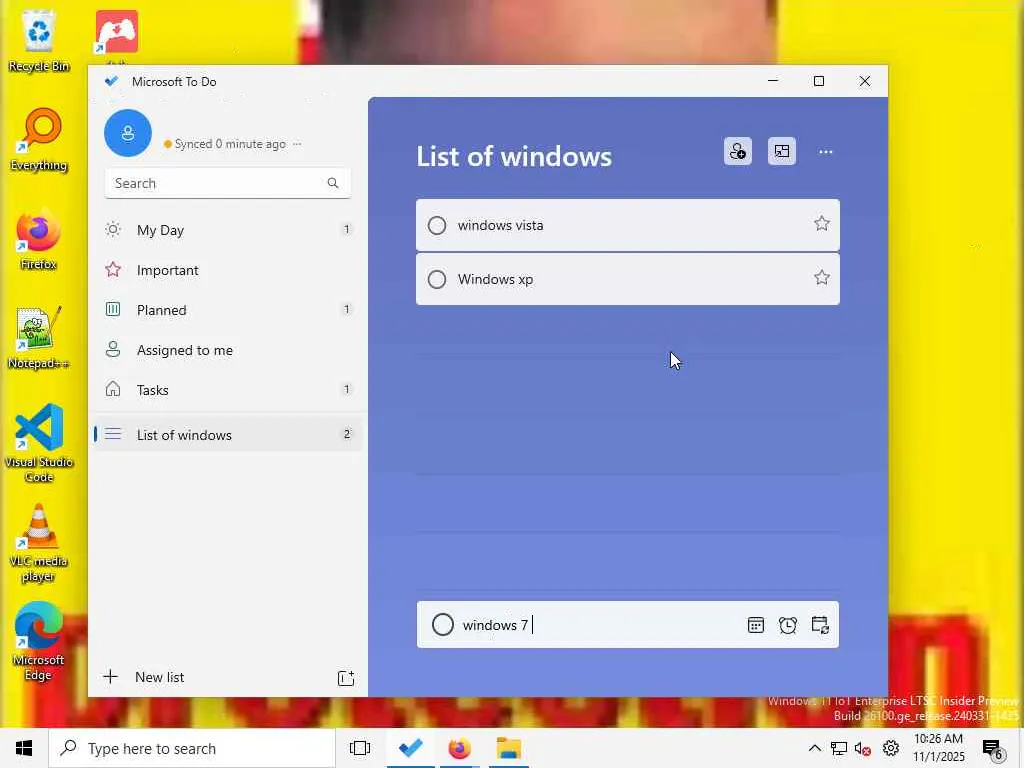Open Microsoft Edge desktop shortcut
Image resolution: width=1024 pixels, height=768 pixels.
pyautogui.click(x=39, y=641)
